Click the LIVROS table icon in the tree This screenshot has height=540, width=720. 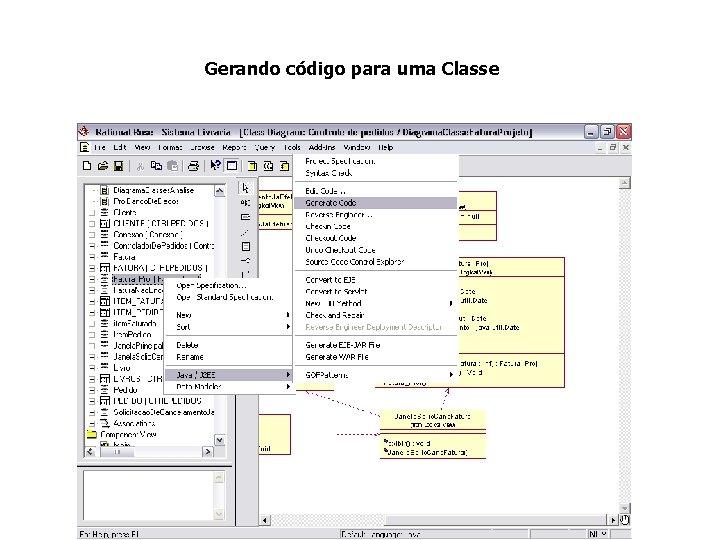(x=105, y=379)
